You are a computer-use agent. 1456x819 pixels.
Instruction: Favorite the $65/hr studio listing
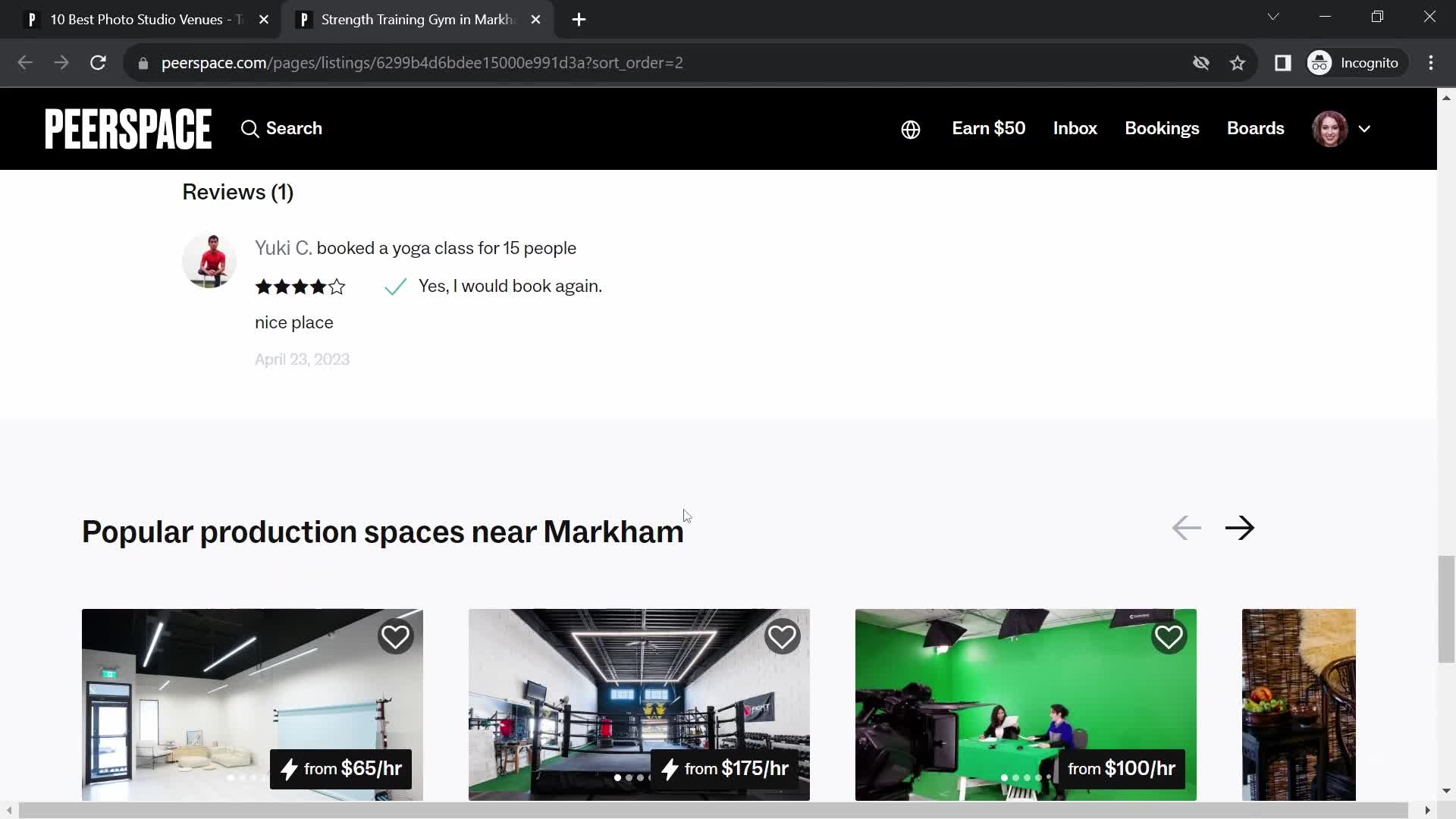point(395,637)
